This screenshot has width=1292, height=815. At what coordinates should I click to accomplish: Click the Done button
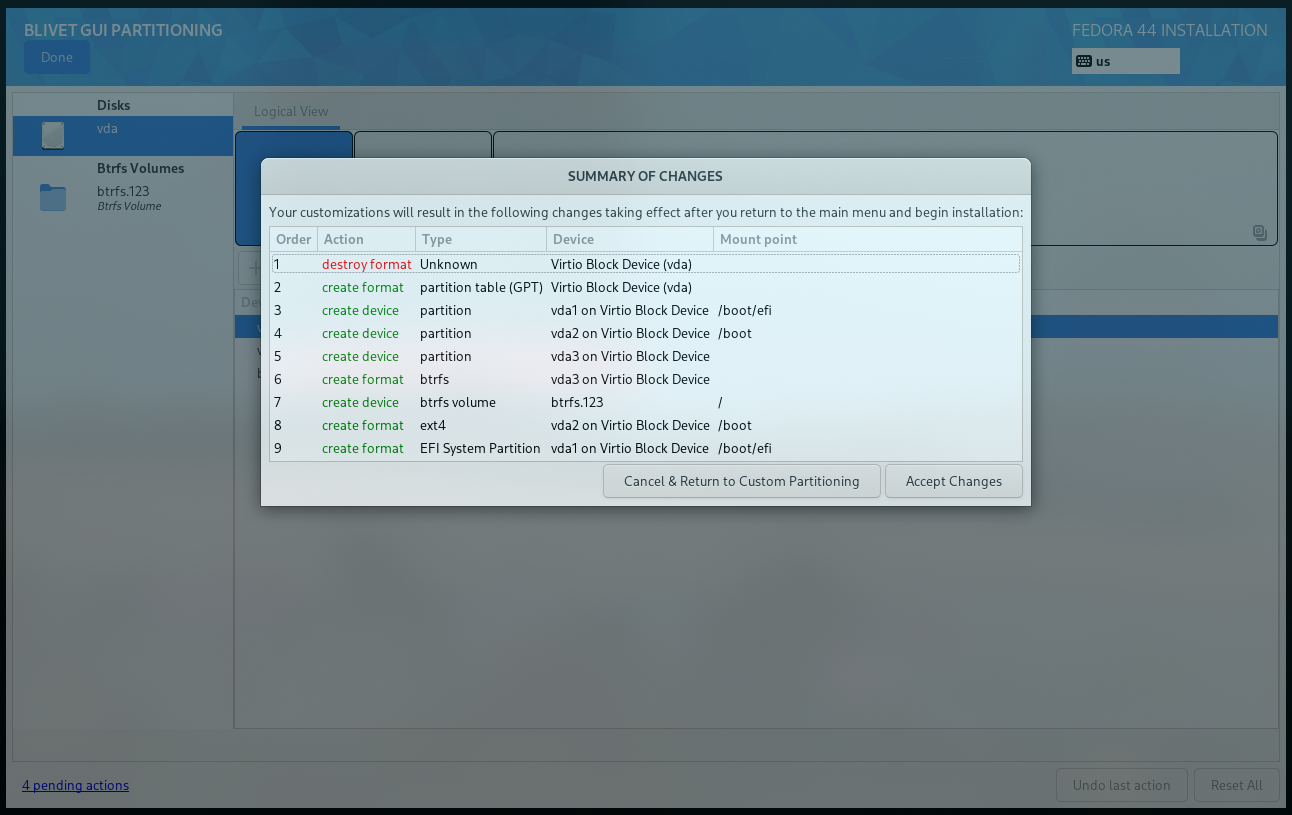[57, 57]
